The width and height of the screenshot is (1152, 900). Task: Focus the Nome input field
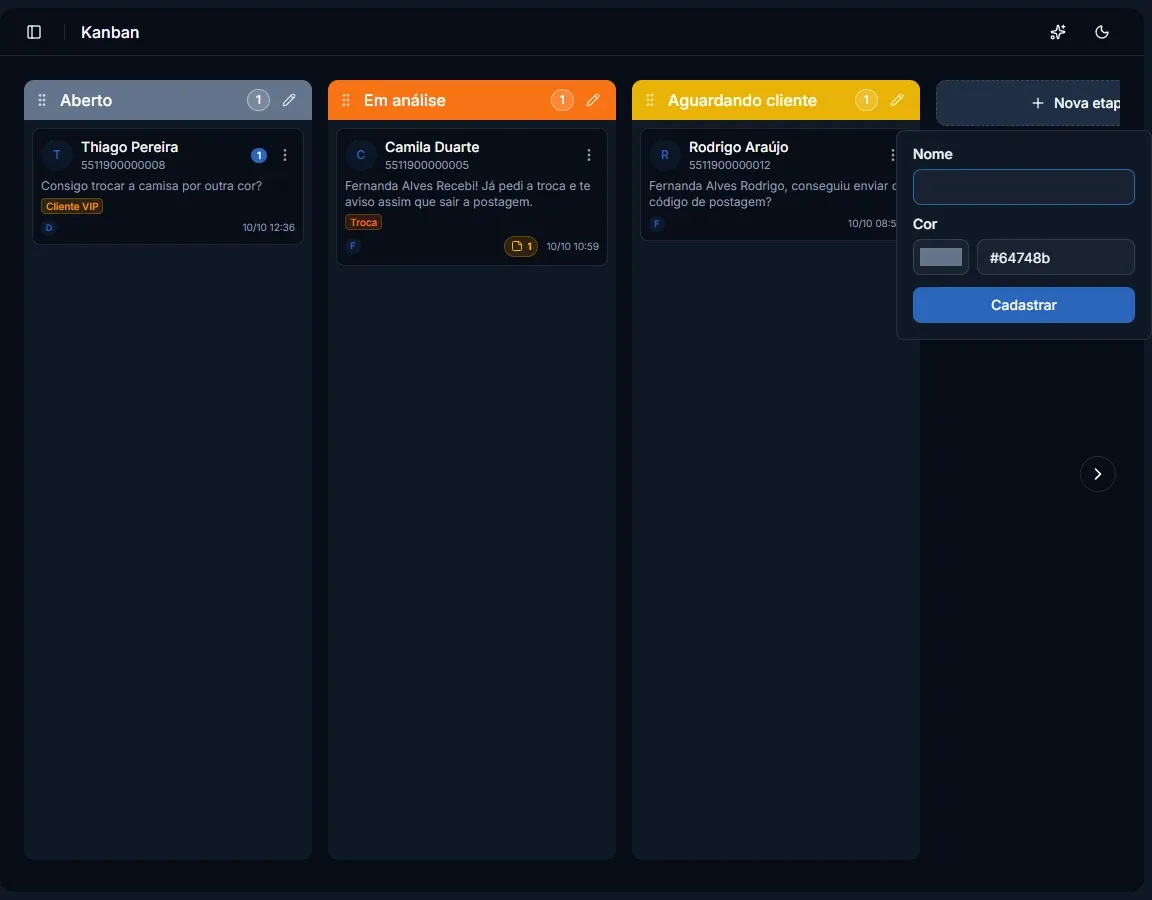pos(1023,187)
